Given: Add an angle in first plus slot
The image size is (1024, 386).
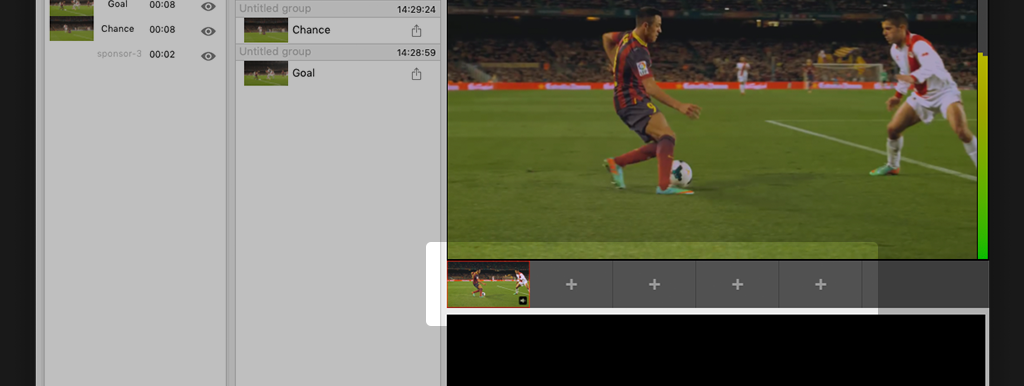Looking at the screenshot, I should (x=571, y=284).
